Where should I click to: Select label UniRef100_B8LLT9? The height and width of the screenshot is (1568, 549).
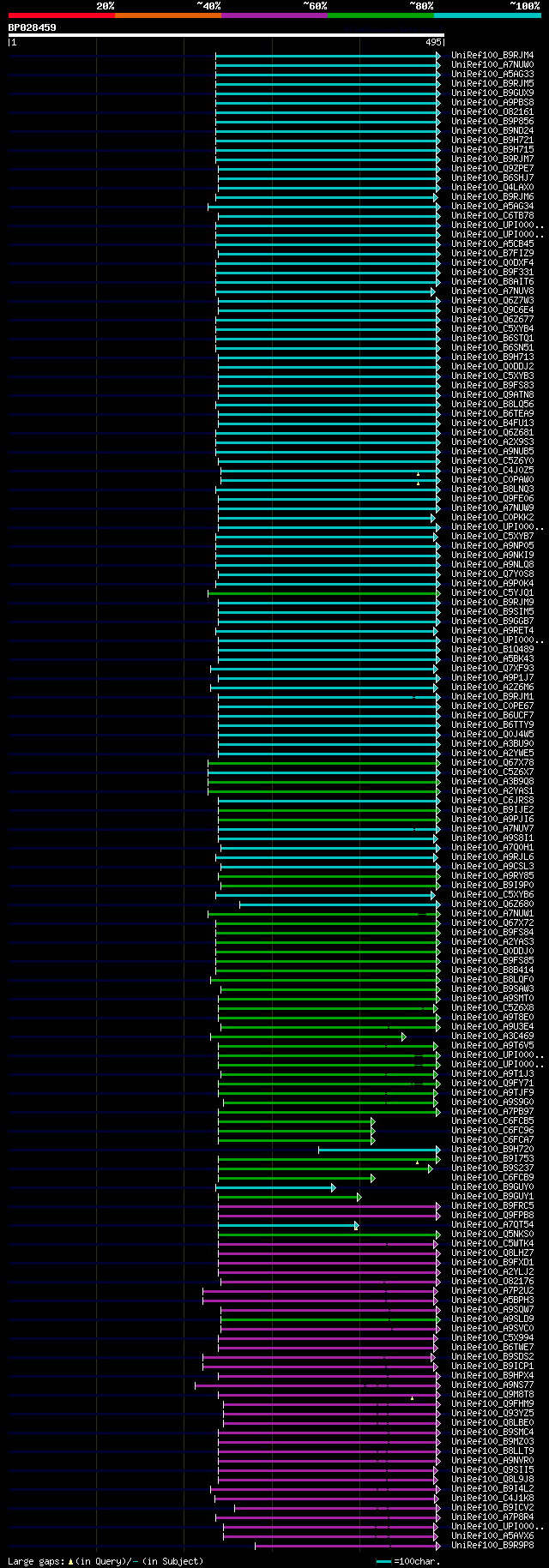pyautogui.click(x=492, y=1451)
